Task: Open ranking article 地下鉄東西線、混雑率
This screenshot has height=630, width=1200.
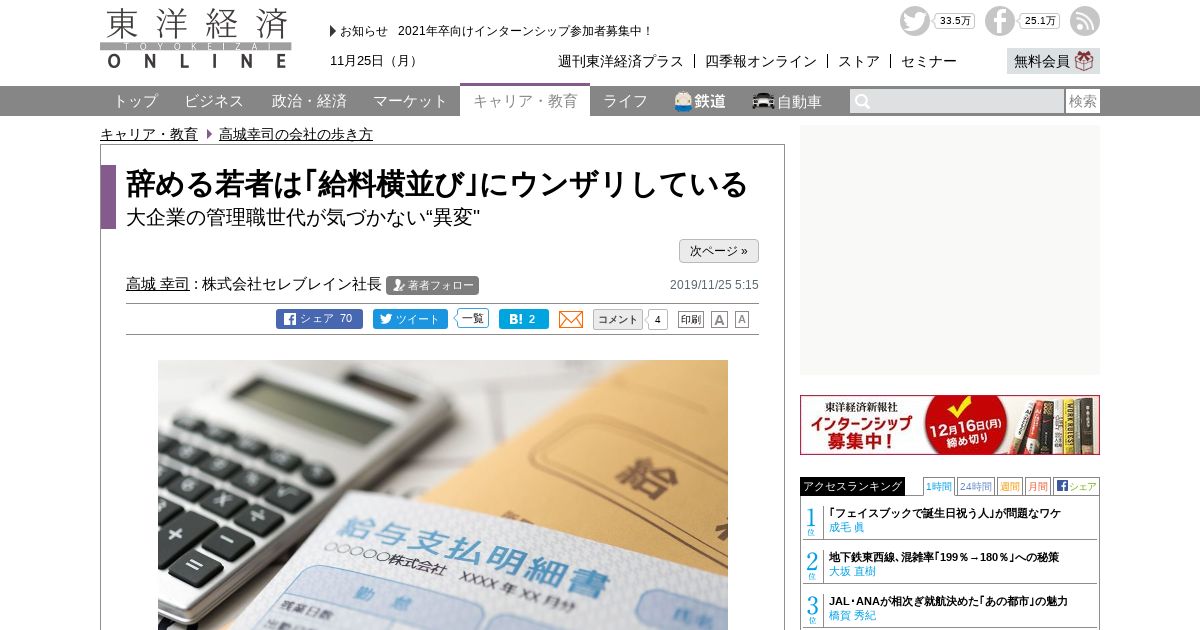Action: 944,557
